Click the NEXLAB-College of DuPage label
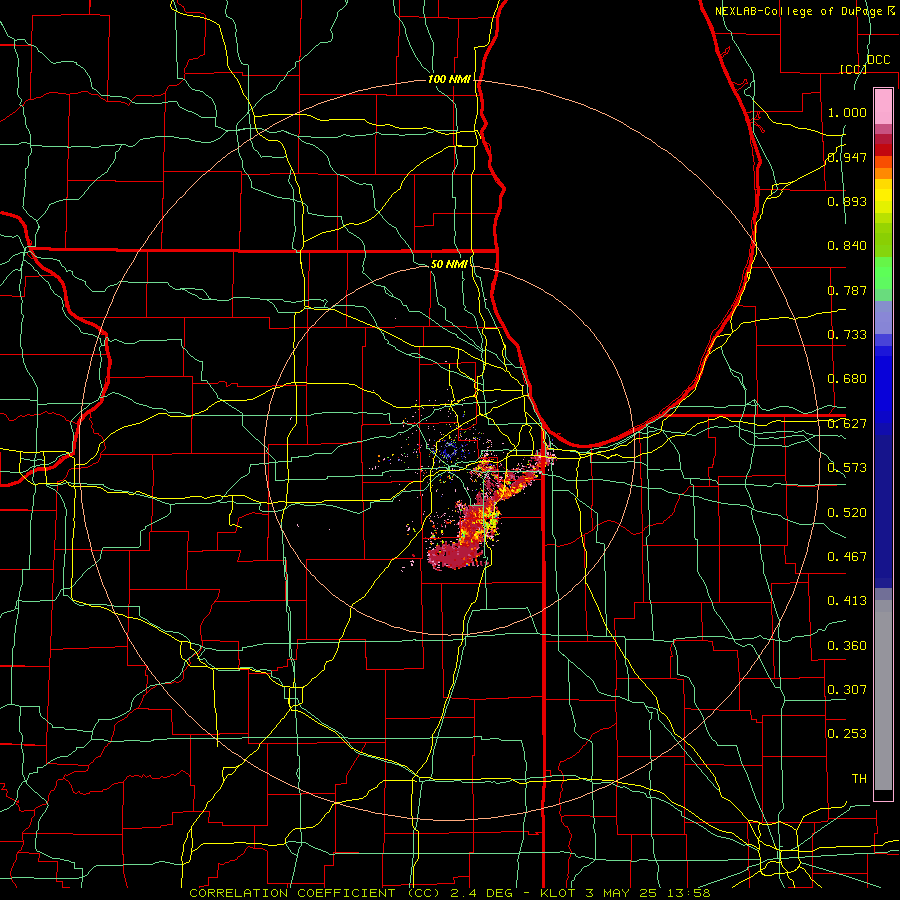The height and width of the screenshot is (900, 900). 800,11
